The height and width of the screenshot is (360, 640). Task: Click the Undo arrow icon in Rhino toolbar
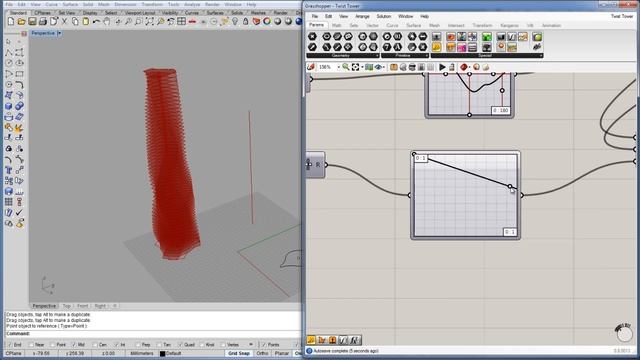coord(96,22)
